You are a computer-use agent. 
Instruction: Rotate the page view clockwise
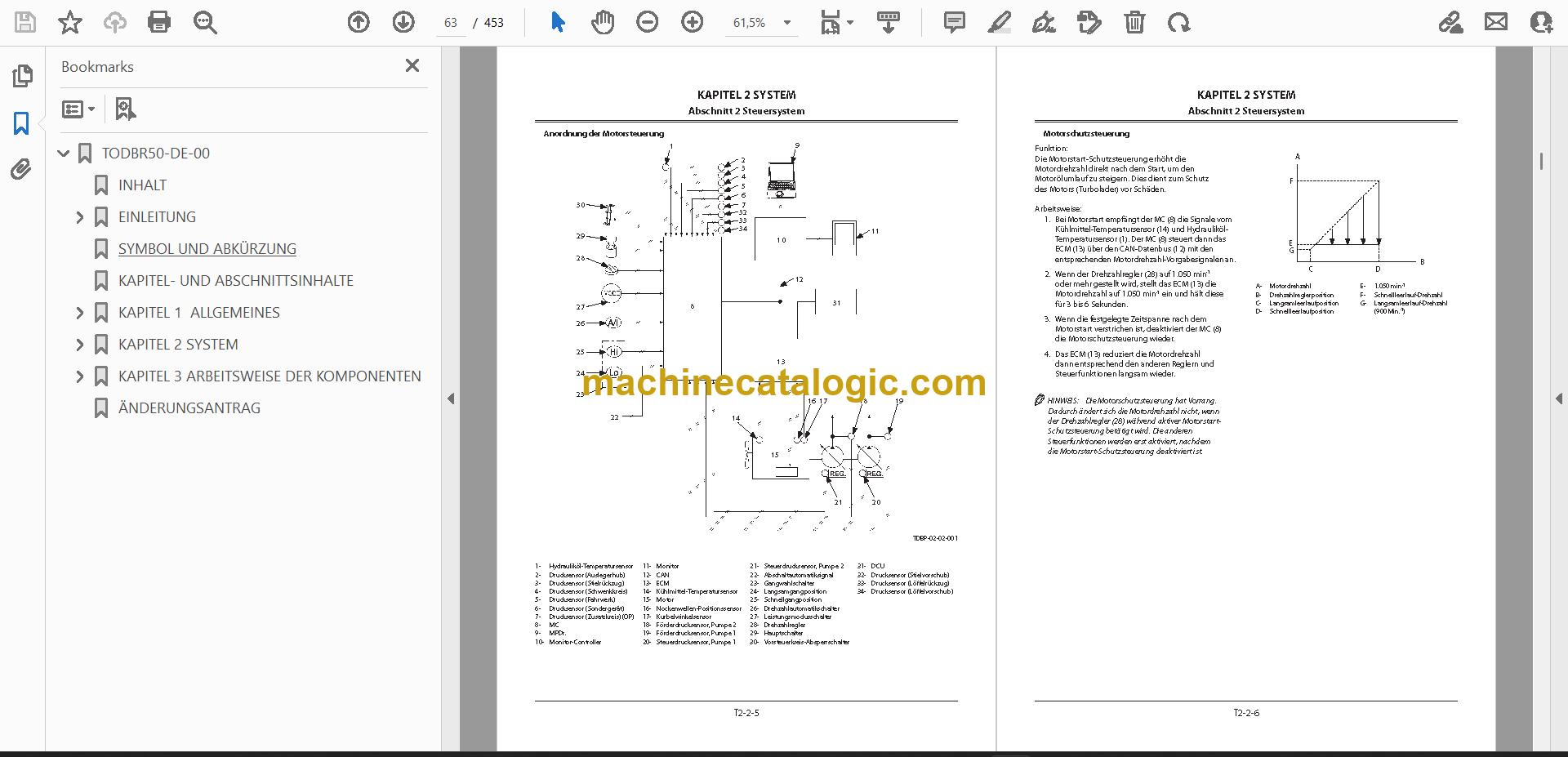click(1178, 23)
